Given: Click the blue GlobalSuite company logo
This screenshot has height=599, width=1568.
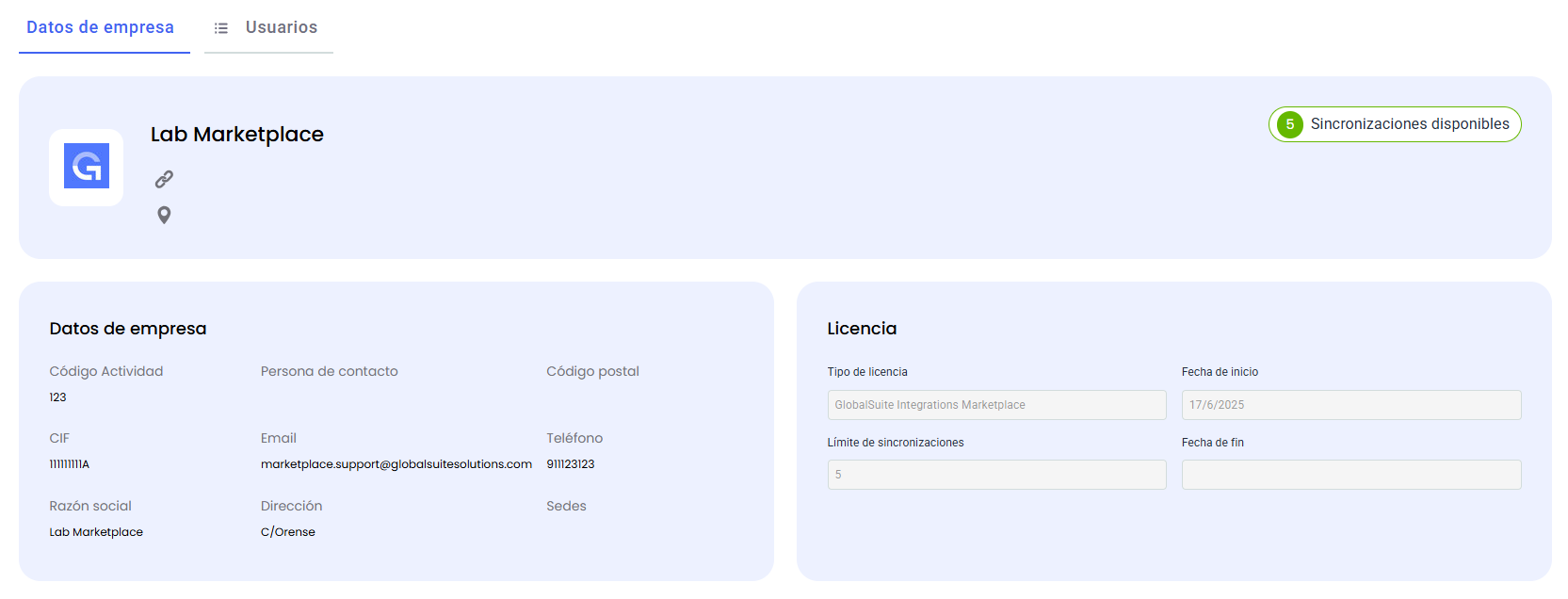Looking at the screenshot, I should [x=87, y=167].
